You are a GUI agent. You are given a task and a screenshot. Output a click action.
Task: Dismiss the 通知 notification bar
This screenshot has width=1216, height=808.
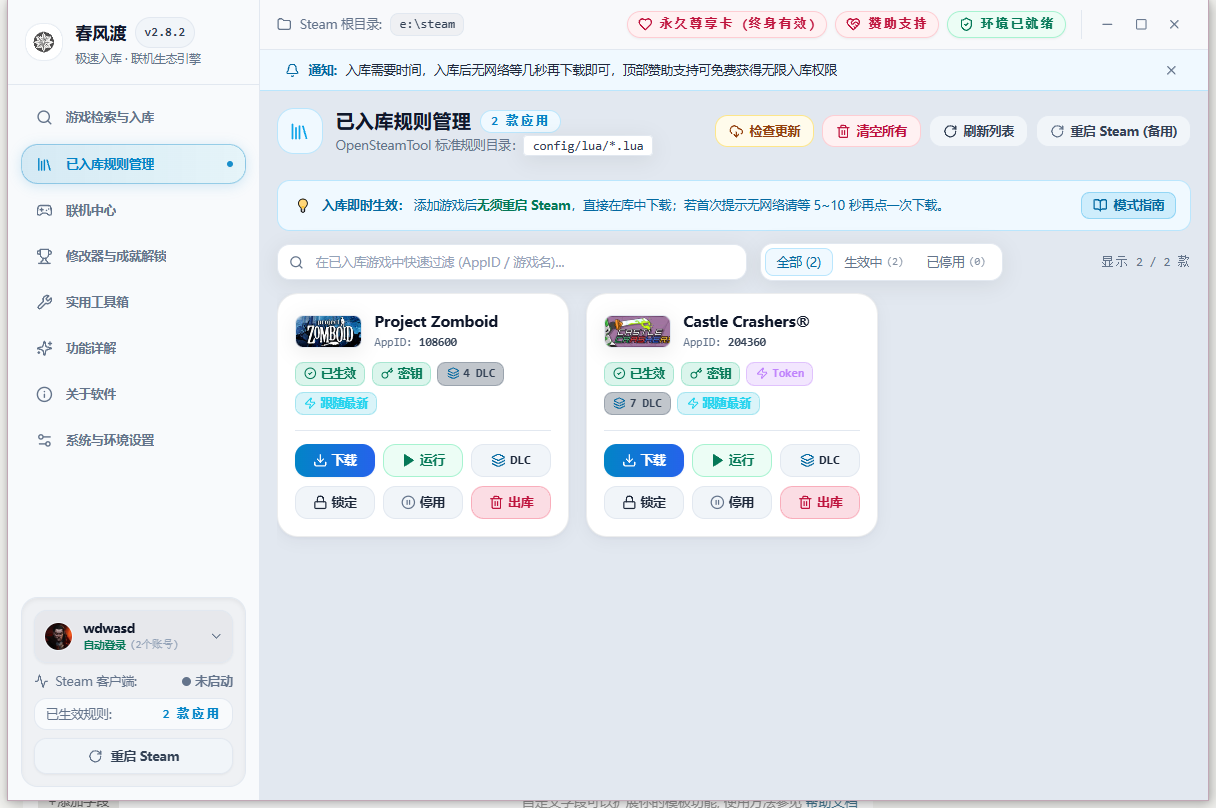pyautogui.click(x=1171, y=70)
